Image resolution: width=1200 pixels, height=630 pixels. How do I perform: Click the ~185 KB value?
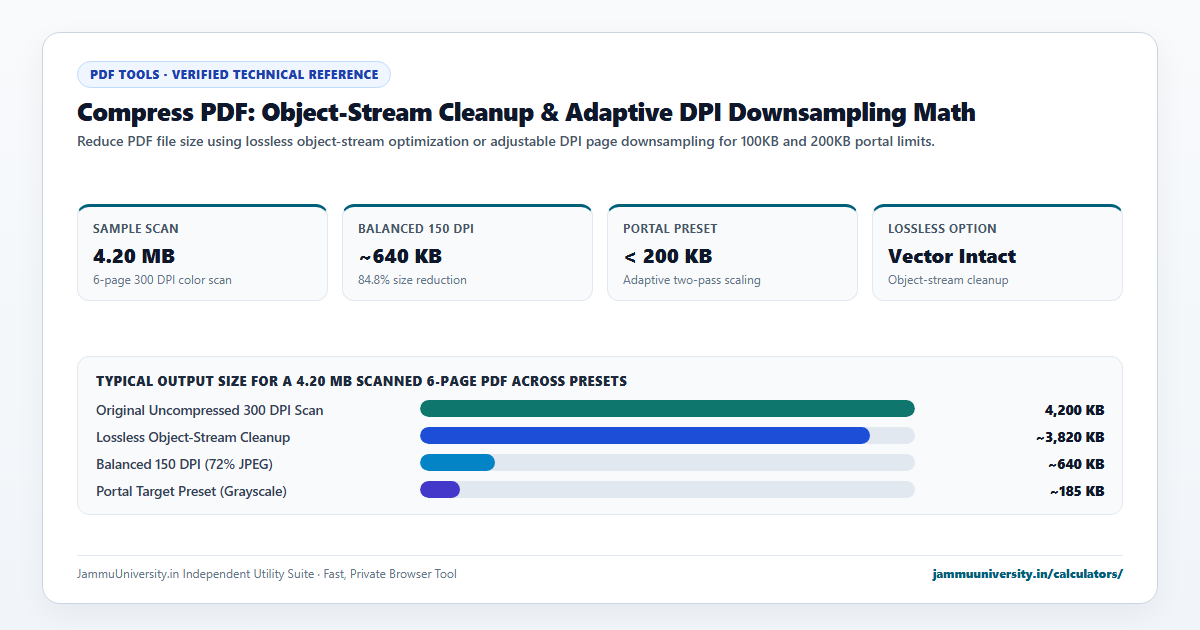click(1077, 491)
